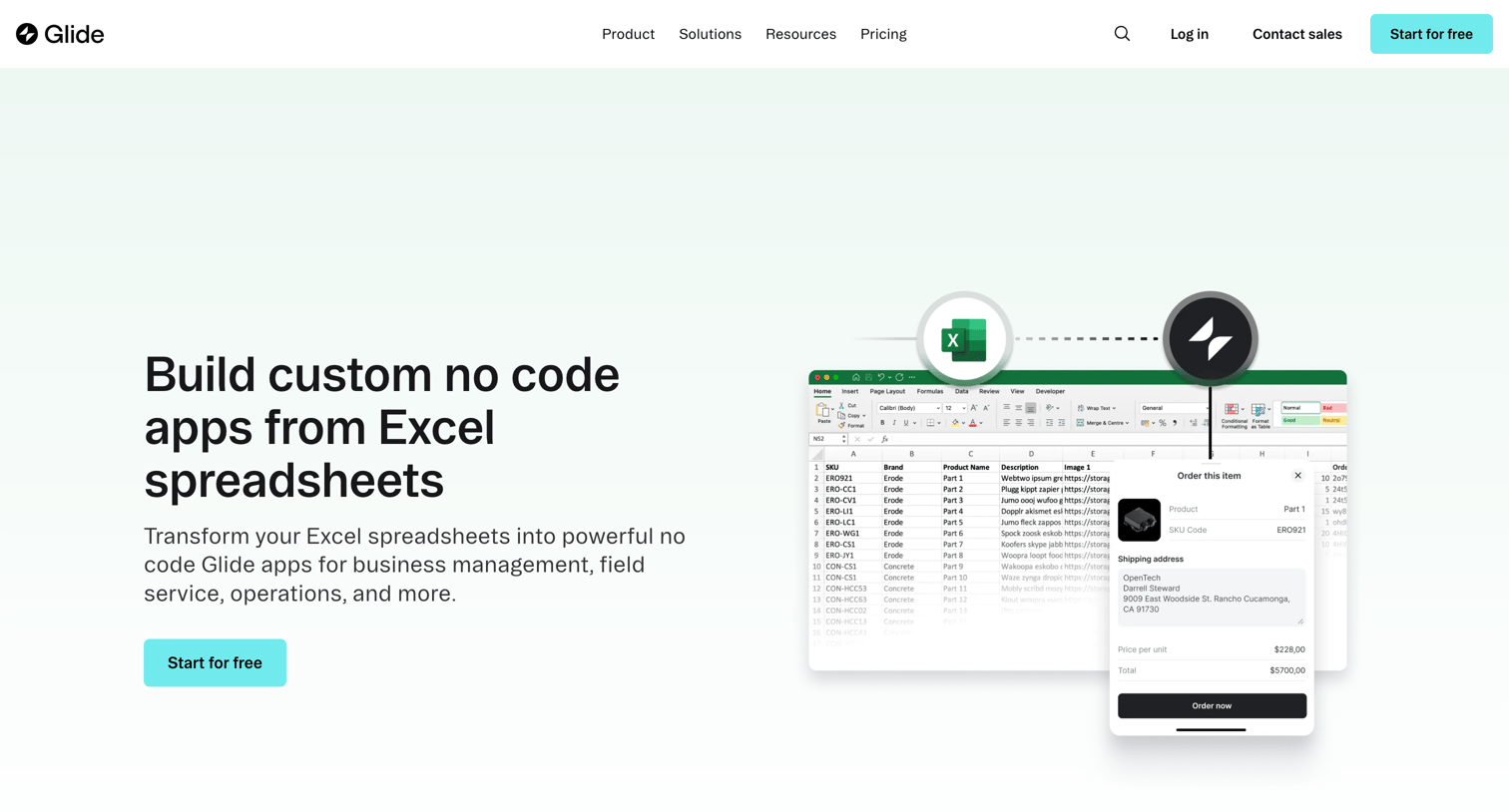Image resolution: width=1509 pixels, height=812 pixels.
Task: Click the Bold icon in Excel ribbon
Action: click(882, 423)
